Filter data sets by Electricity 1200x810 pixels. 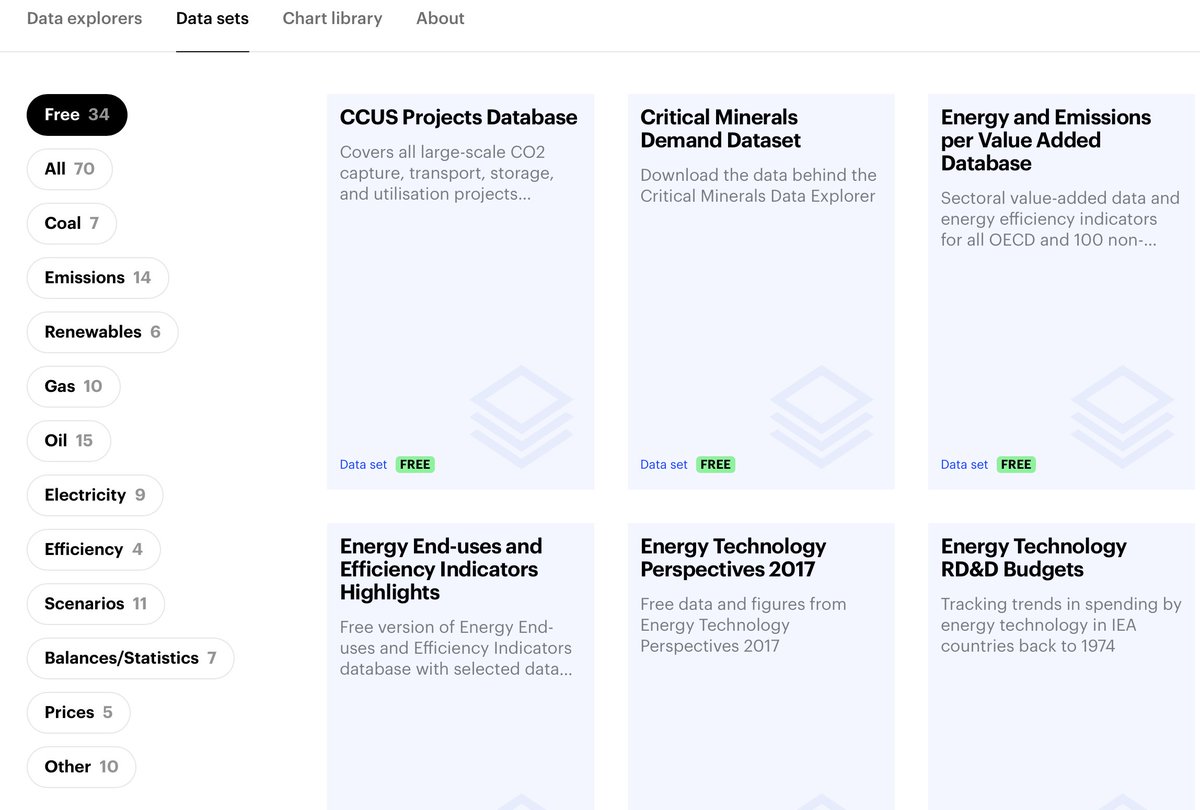(x=94, y=495)
